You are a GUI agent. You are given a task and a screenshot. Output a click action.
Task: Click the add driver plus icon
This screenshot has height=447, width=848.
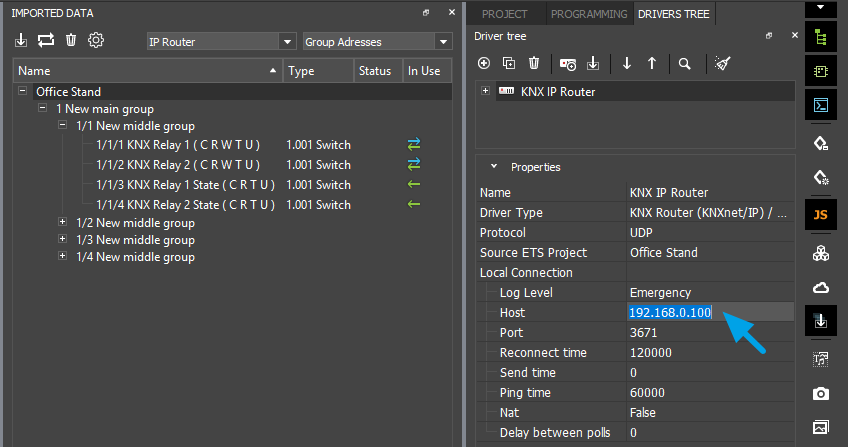click(484, 63)
